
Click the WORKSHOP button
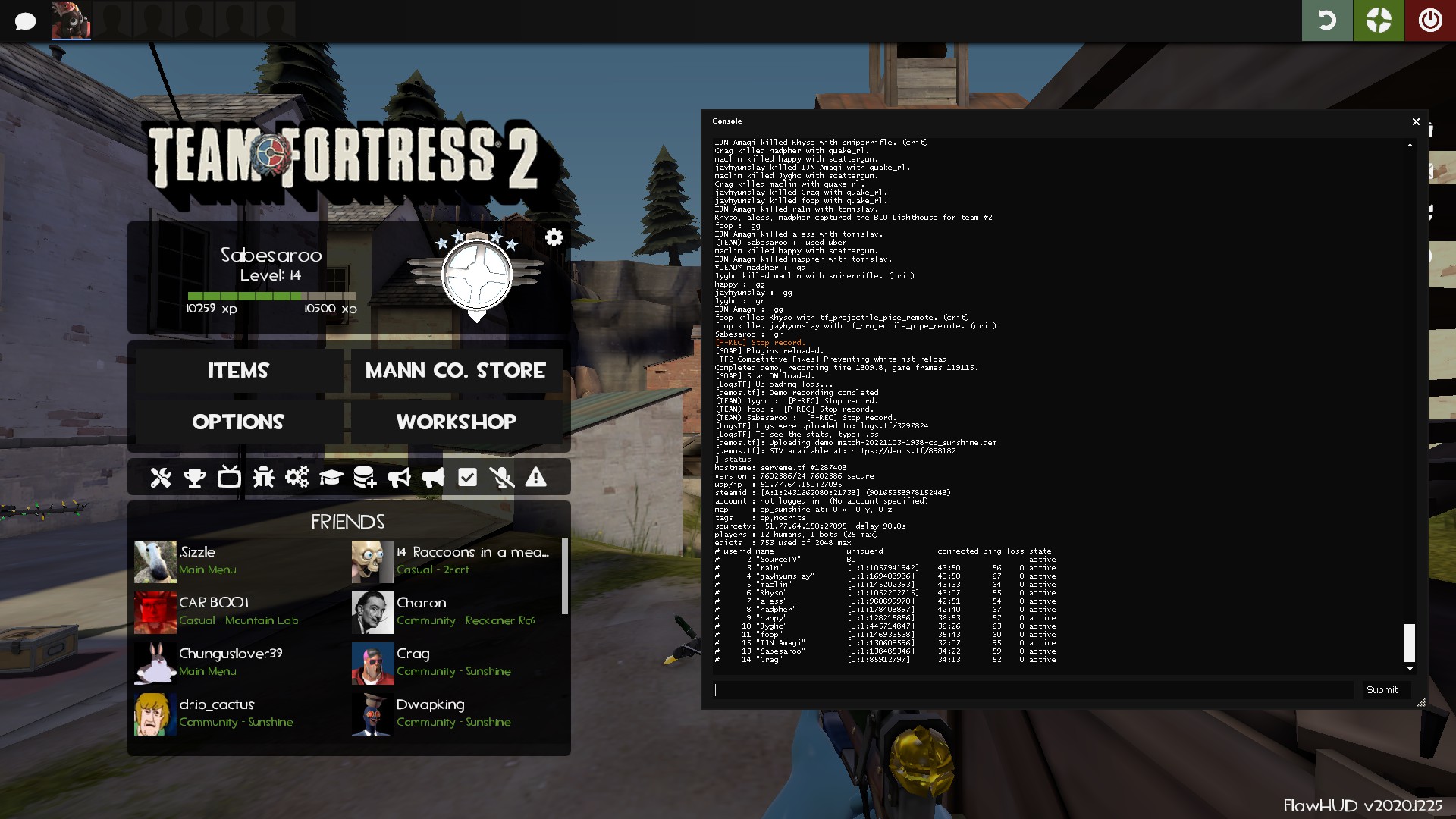[456, 422]
